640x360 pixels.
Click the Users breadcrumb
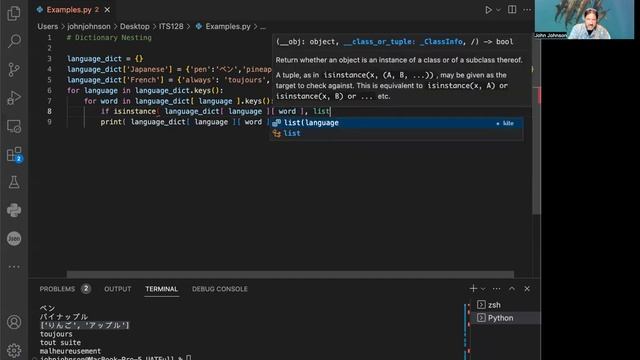[x=48, y=27]
